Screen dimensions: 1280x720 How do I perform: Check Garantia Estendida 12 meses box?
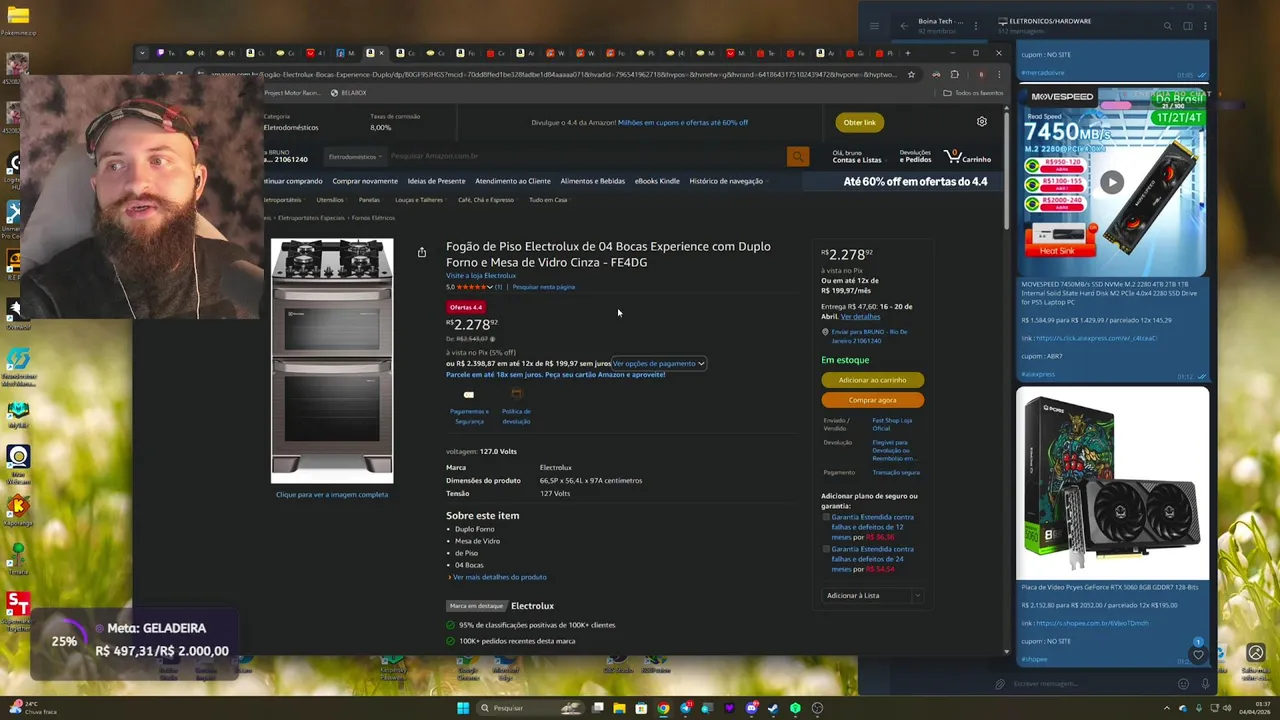click(826, 517)
